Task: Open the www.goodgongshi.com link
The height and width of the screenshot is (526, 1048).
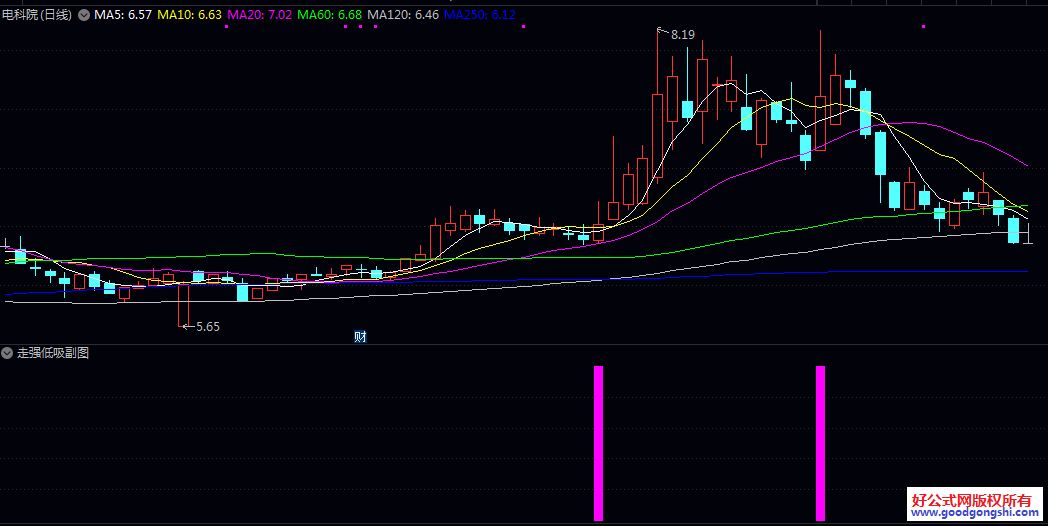Action: point(975,513)
